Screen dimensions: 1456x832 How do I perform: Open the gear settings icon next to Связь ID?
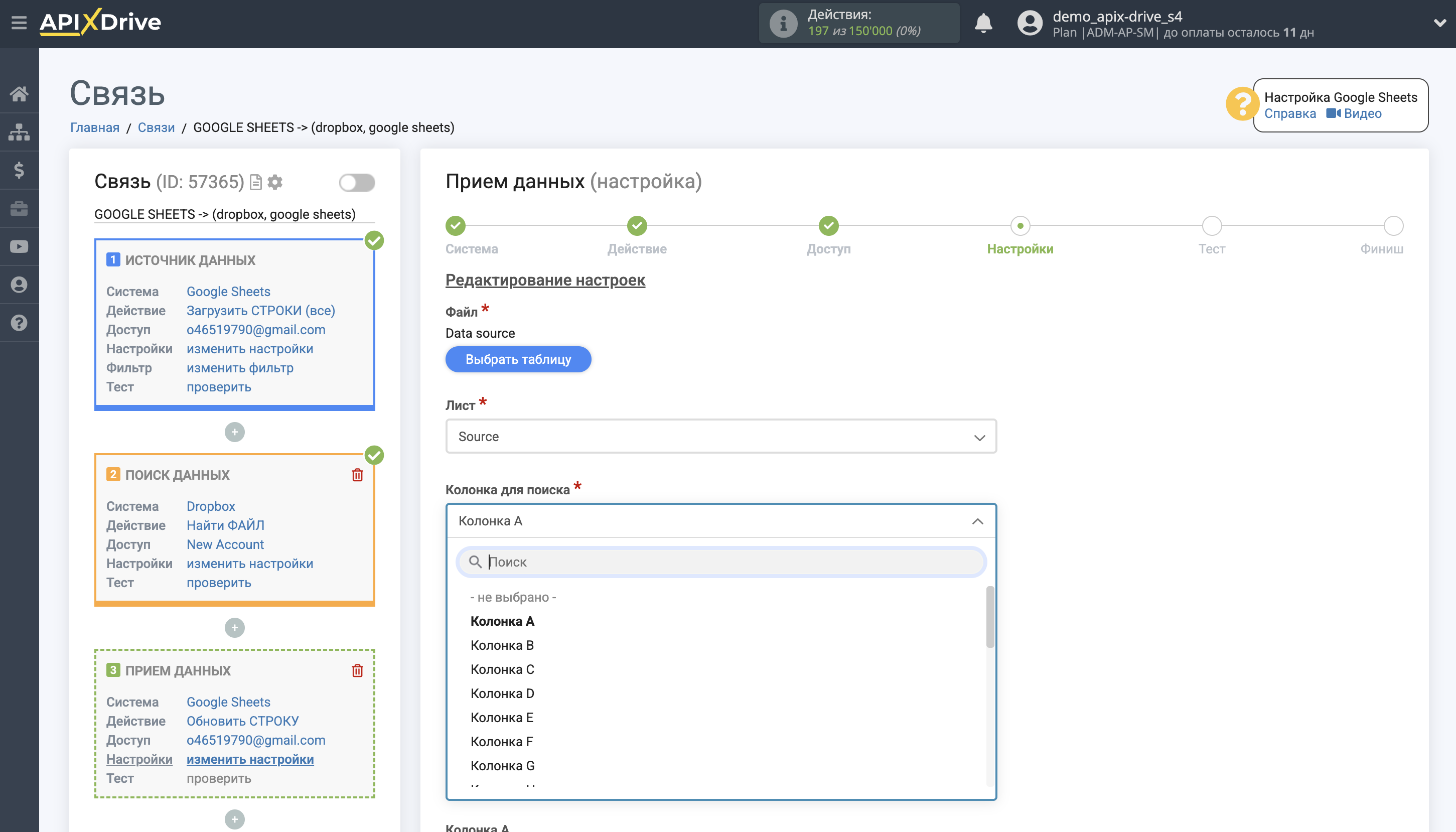(x=275, y=182)
